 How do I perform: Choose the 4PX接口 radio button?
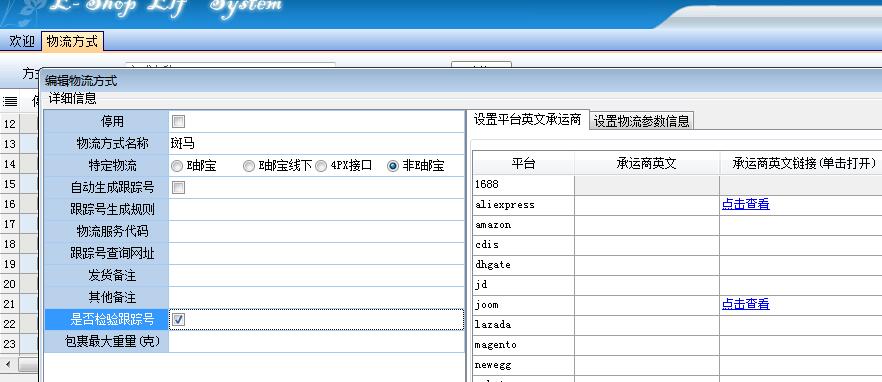point(321,166)
